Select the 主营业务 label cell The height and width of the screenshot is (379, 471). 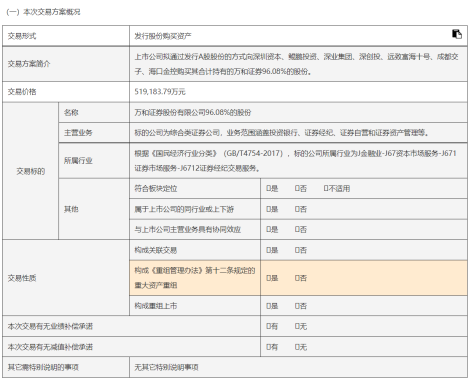coord(94,133)
